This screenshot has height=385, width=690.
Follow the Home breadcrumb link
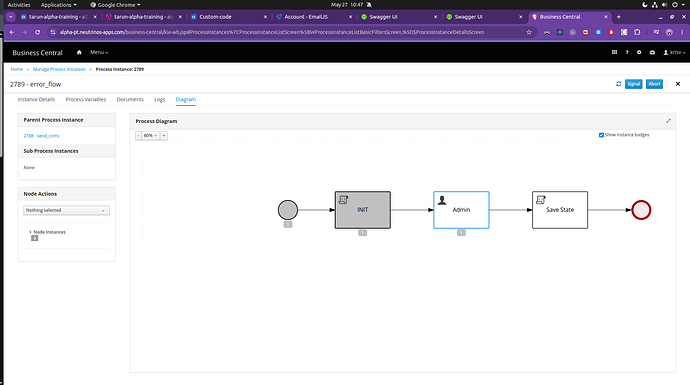17,69
